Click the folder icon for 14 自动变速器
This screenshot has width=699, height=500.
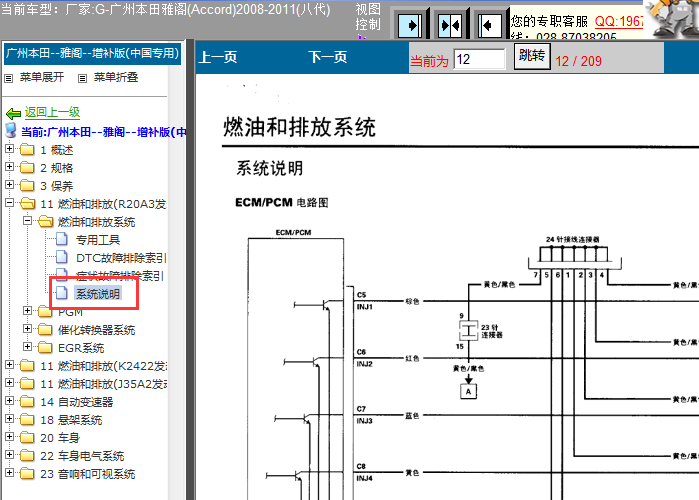coord(27,402)
